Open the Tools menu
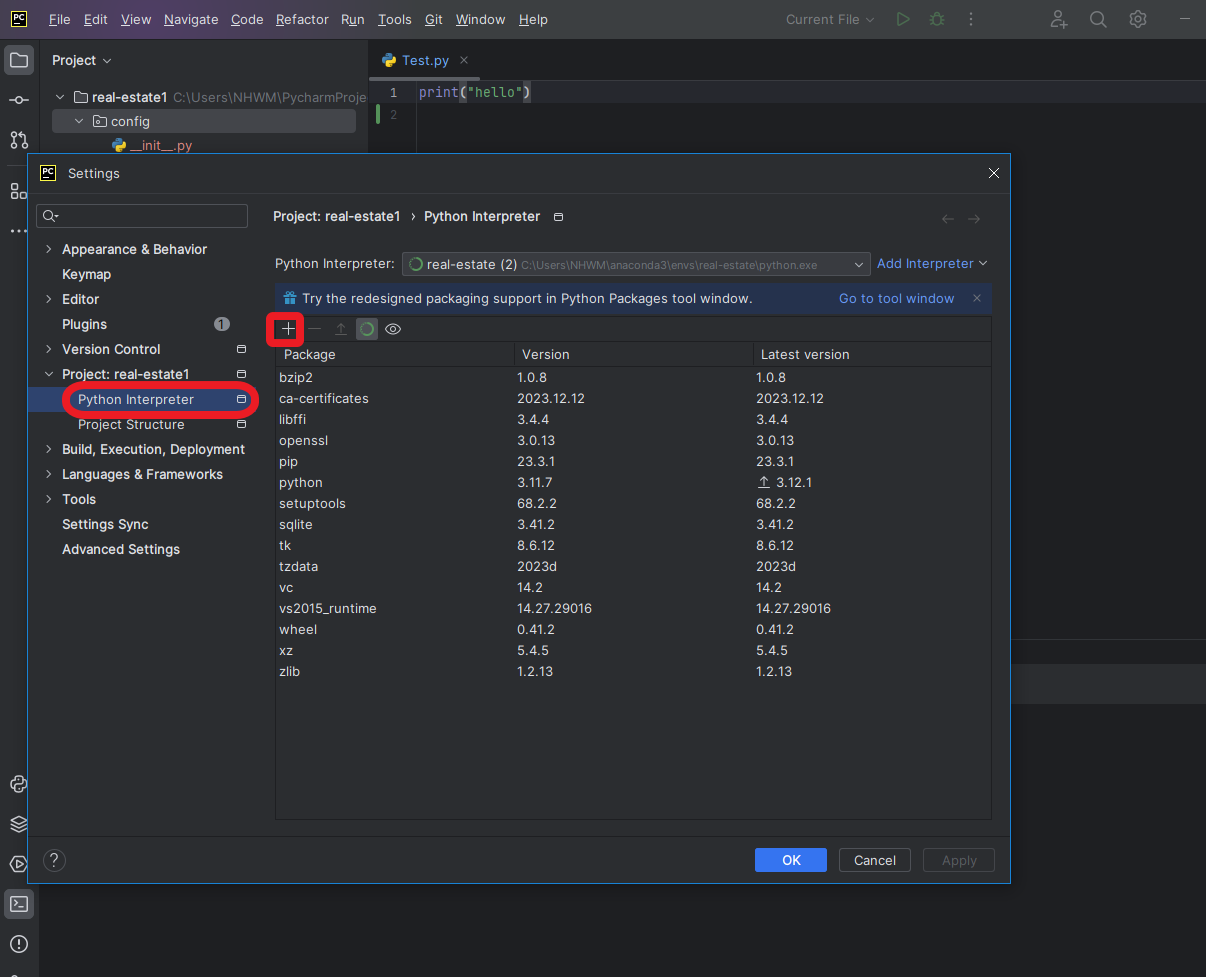Viewport: 1206px width, 977px height. point(394,19)
